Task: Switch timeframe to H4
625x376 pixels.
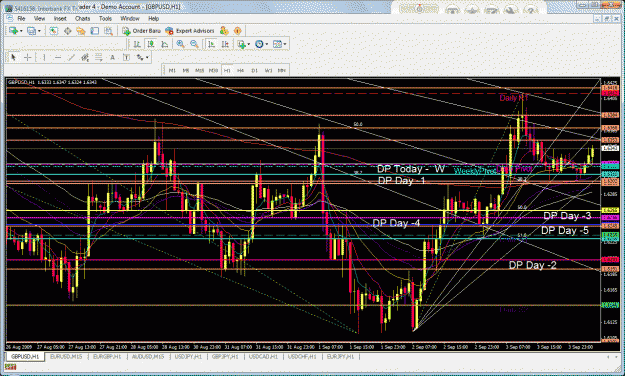Action: pyautogui.click(x=240, y=71)
